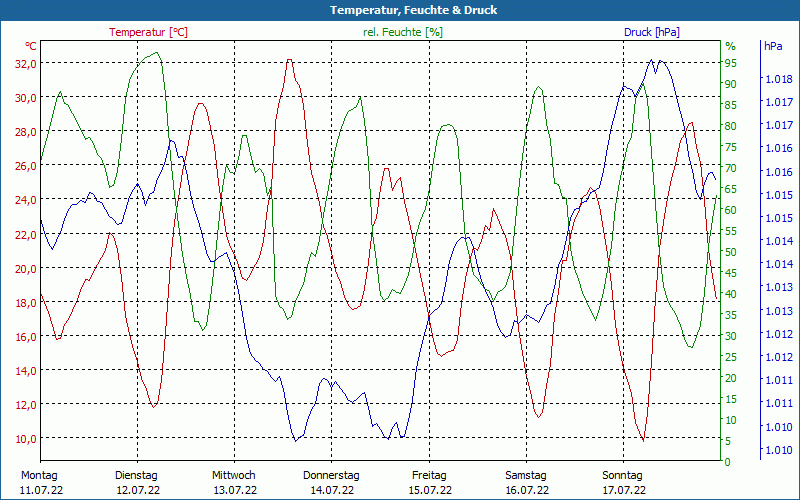Screen dimensions: 800x500
Task: Select the red 'Temperatur [°C]' legend label
Action: pos(148,32)
